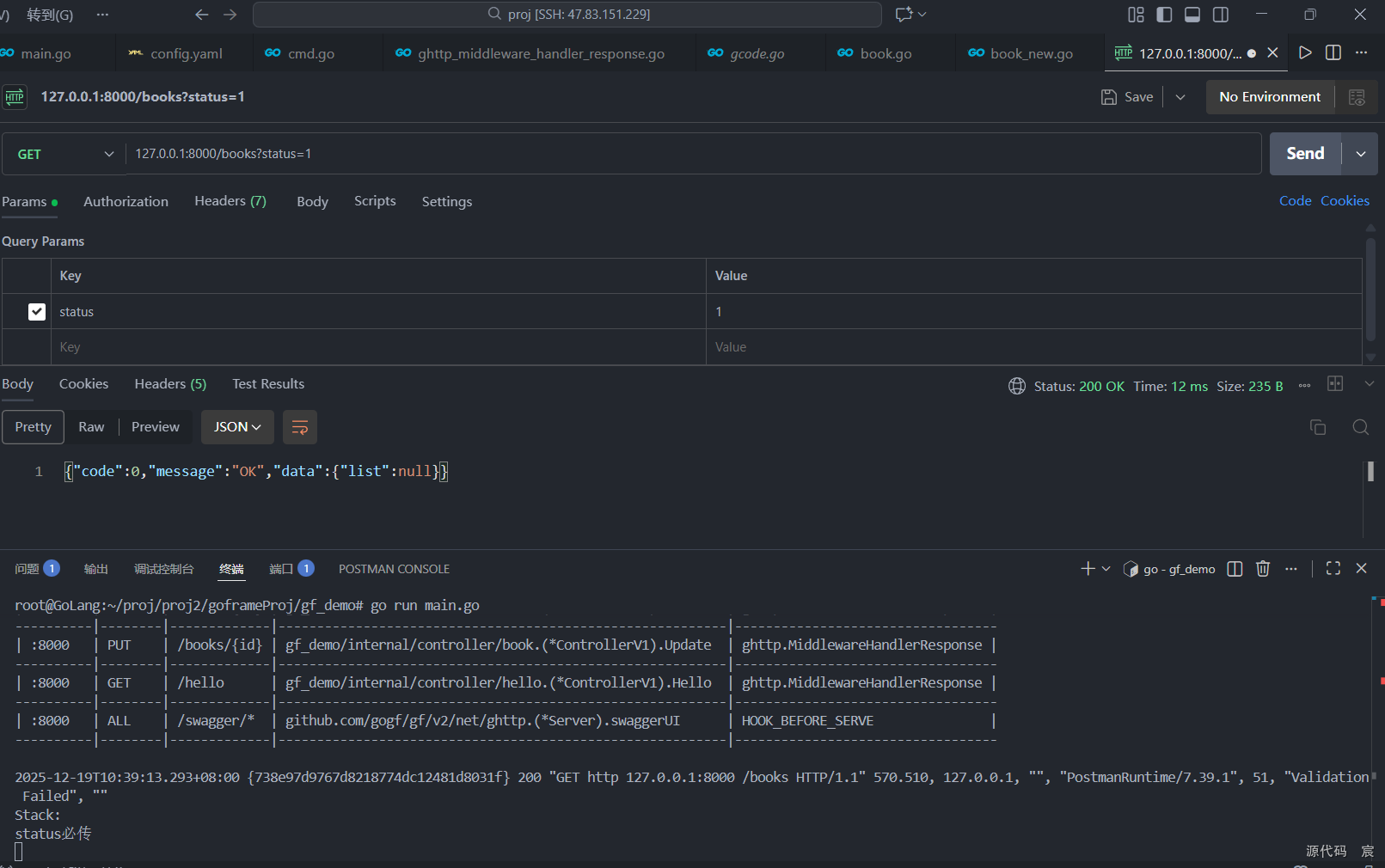This screenshot has height=868, width=1385.
Task: Run the request with the play icon
Action: pos(1305,53)
